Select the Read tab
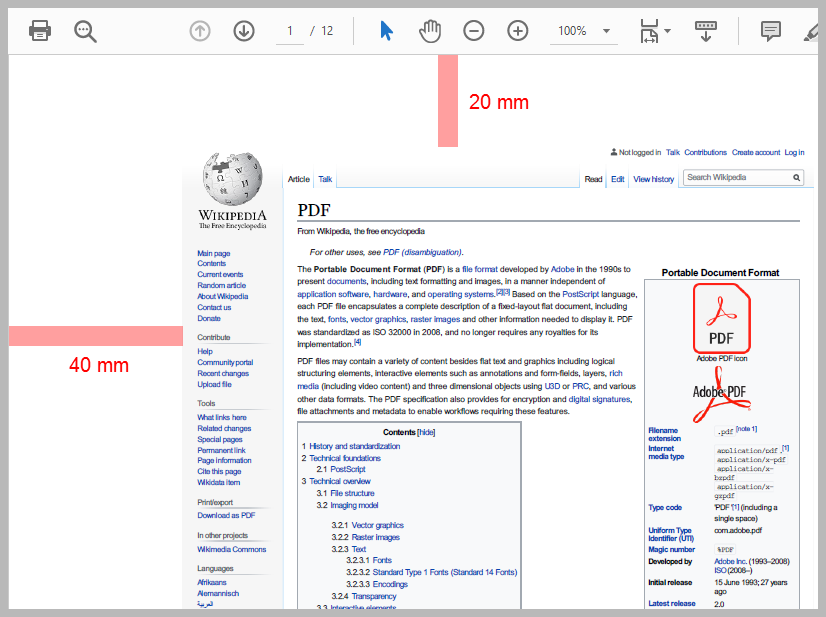This screenshot has width=826, height=617. tap(593, 179)
